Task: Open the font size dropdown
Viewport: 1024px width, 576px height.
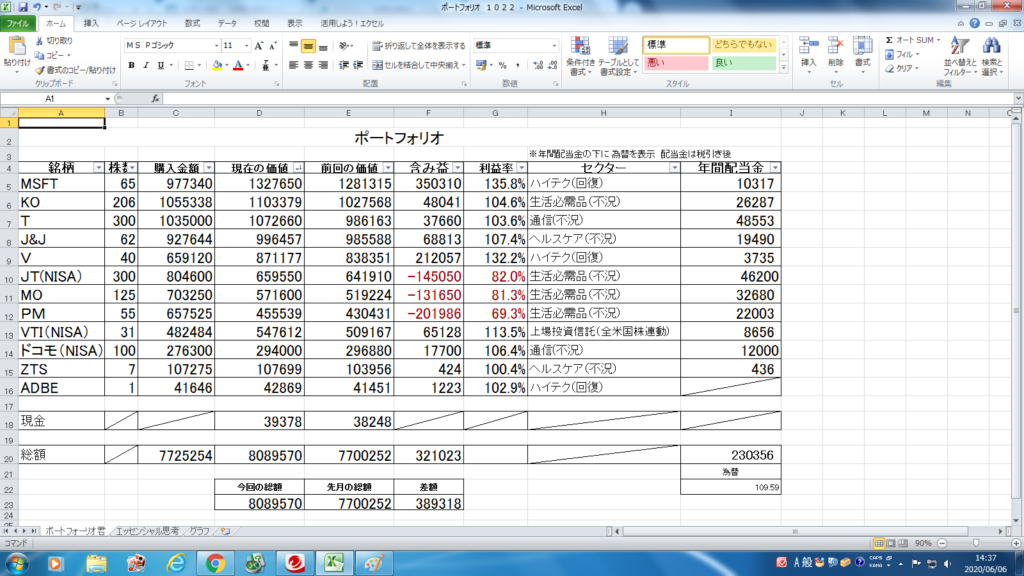Action: pos(246,46)
